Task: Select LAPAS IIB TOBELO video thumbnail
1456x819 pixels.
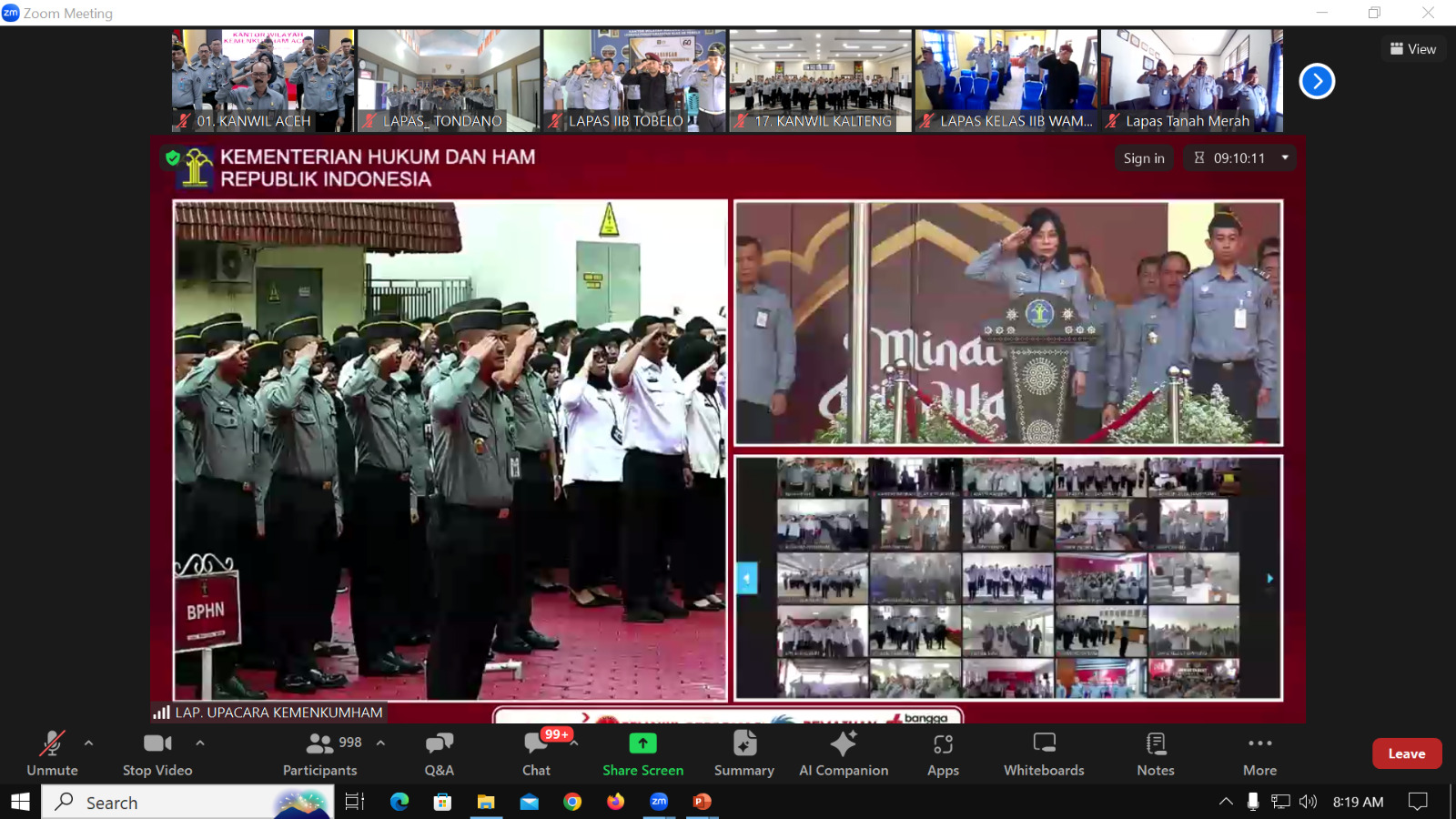Action: point(634,81)
